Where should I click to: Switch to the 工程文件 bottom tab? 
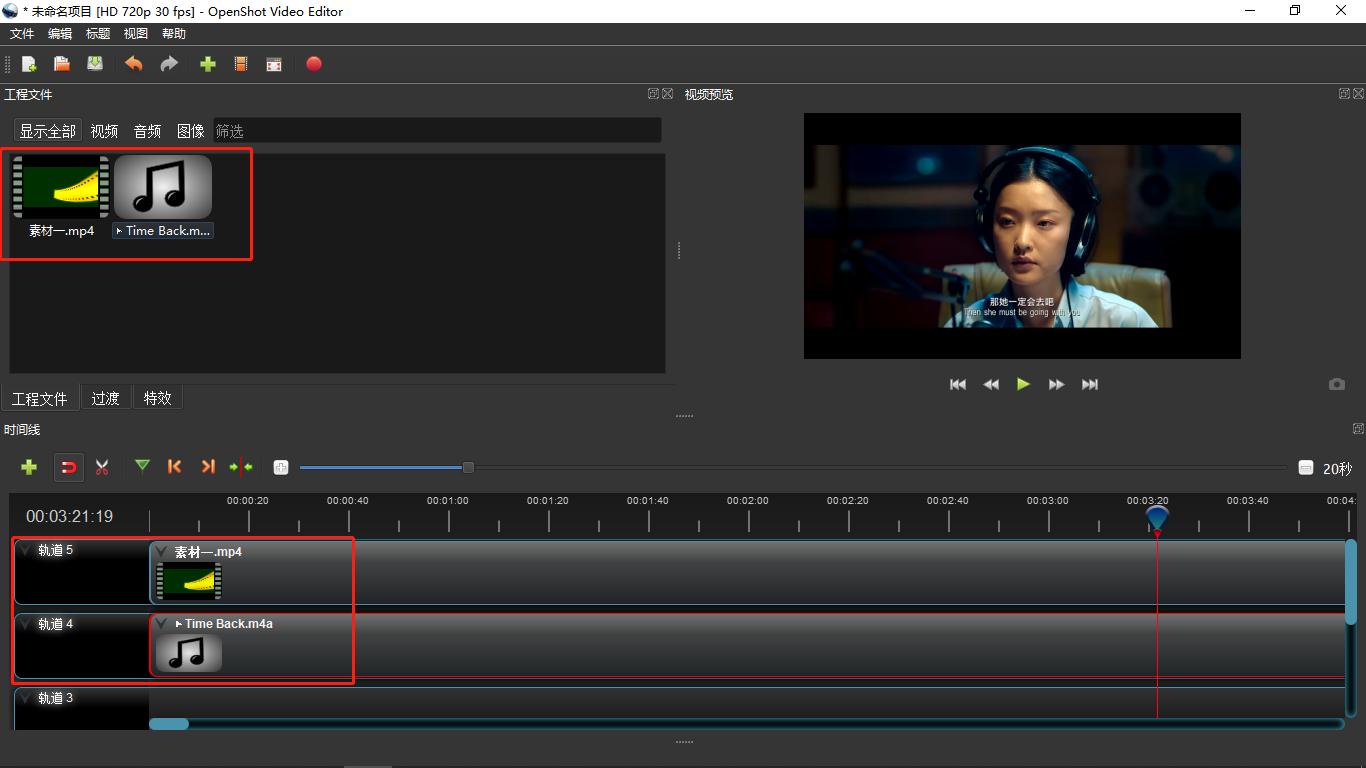(40, 398)
